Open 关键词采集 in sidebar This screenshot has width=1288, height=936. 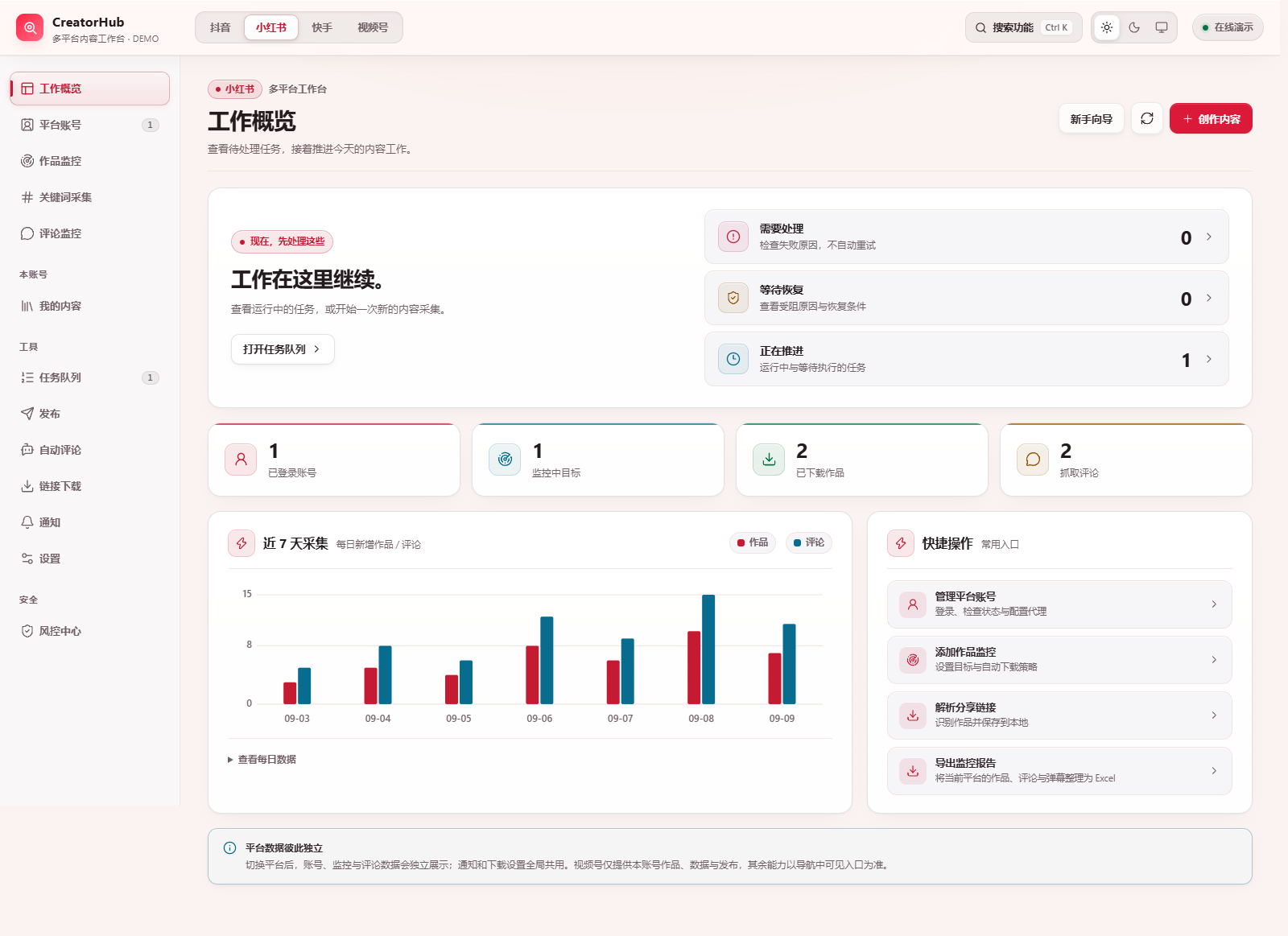click(89, 197)
